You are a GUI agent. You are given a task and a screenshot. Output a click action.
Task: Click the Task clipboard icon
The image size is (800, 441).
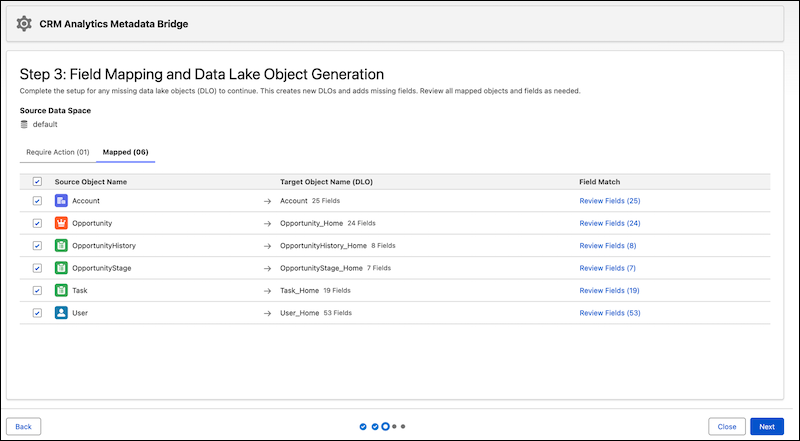pos(61,290)
